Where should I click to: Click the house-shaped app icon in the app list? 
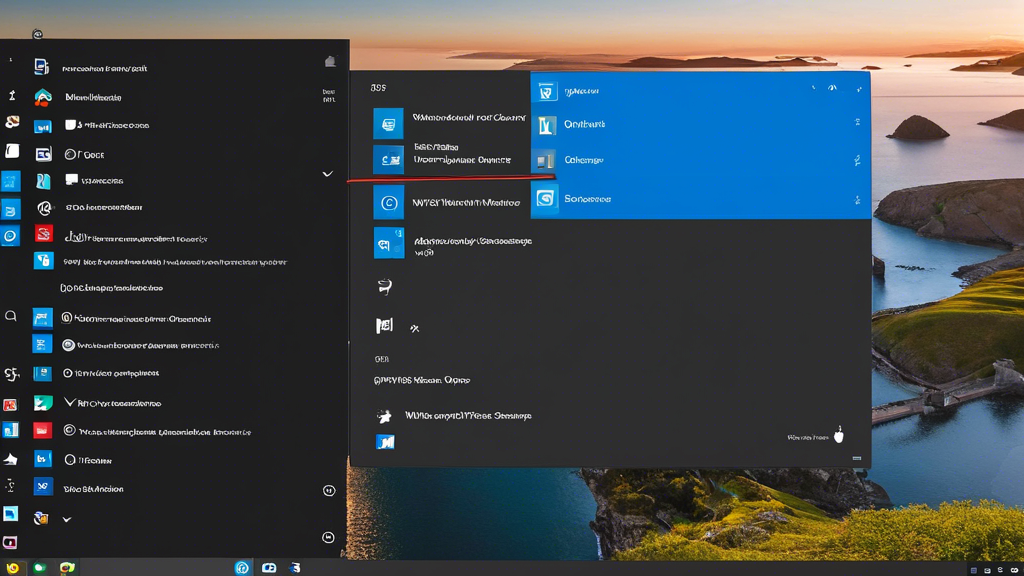42,97
